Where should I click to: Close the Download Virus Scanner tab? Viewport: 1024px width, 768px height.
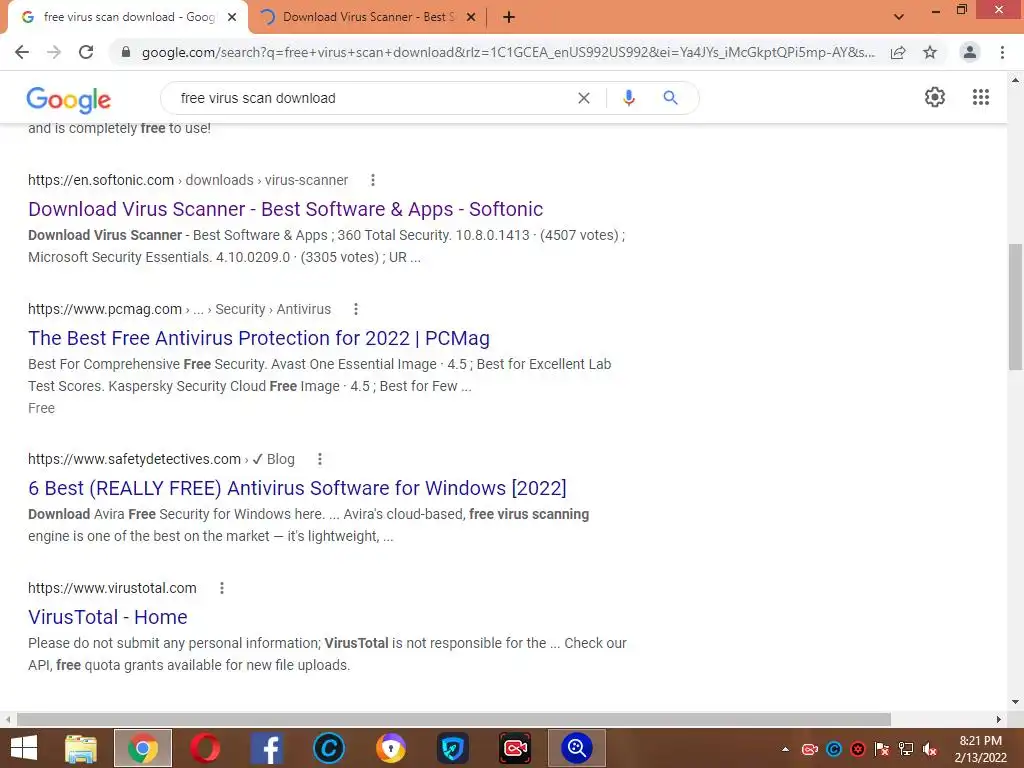471,18
